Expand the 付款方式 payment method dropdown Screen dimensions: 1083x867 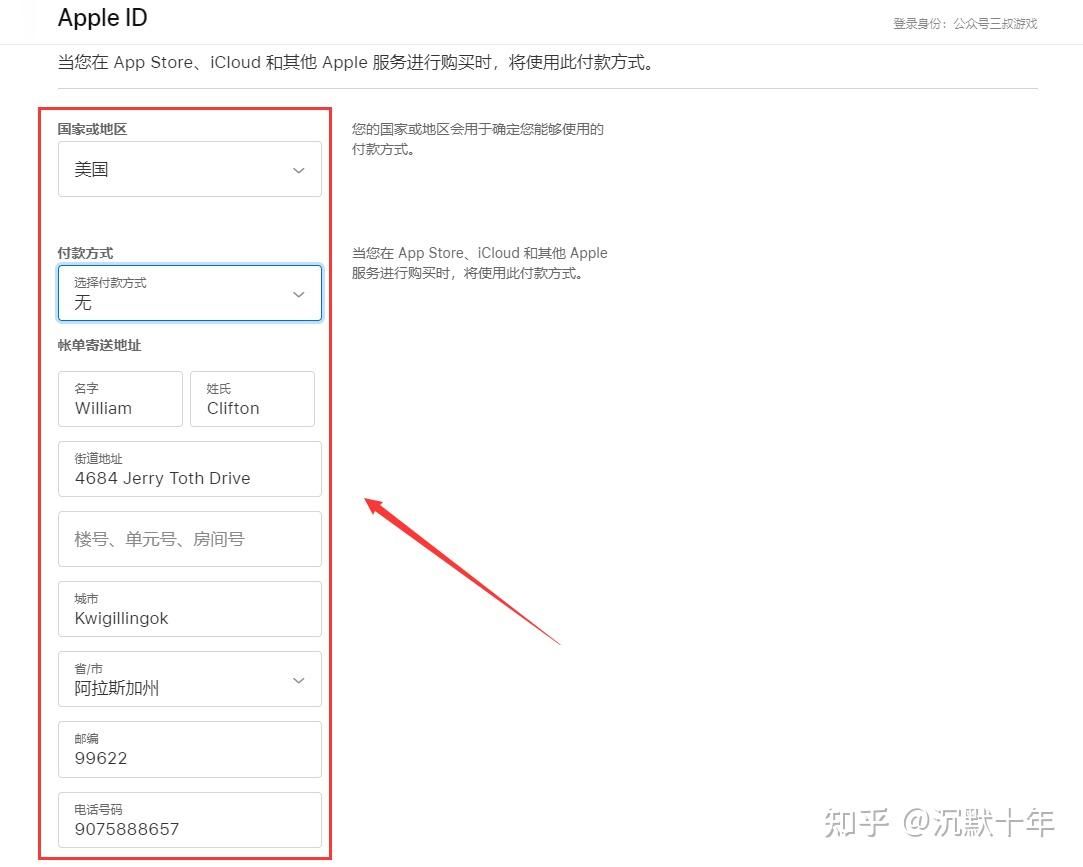[190, 293]
